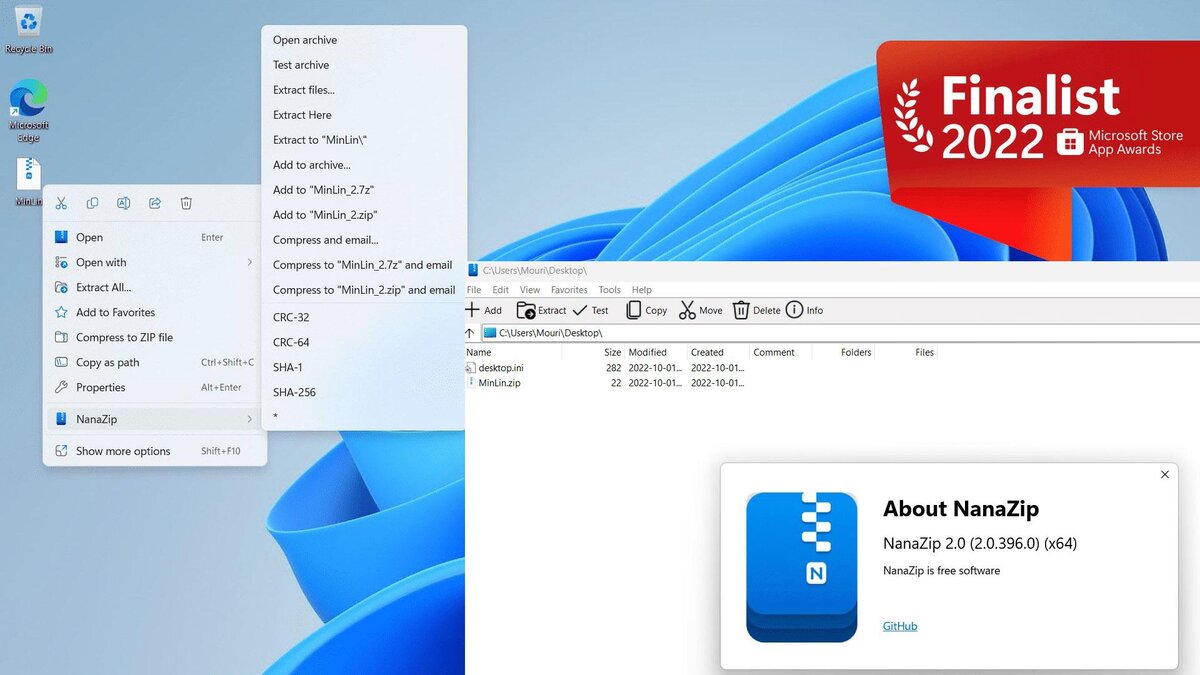
Task: Choose Compress and email...
Action: pos(364,240)
